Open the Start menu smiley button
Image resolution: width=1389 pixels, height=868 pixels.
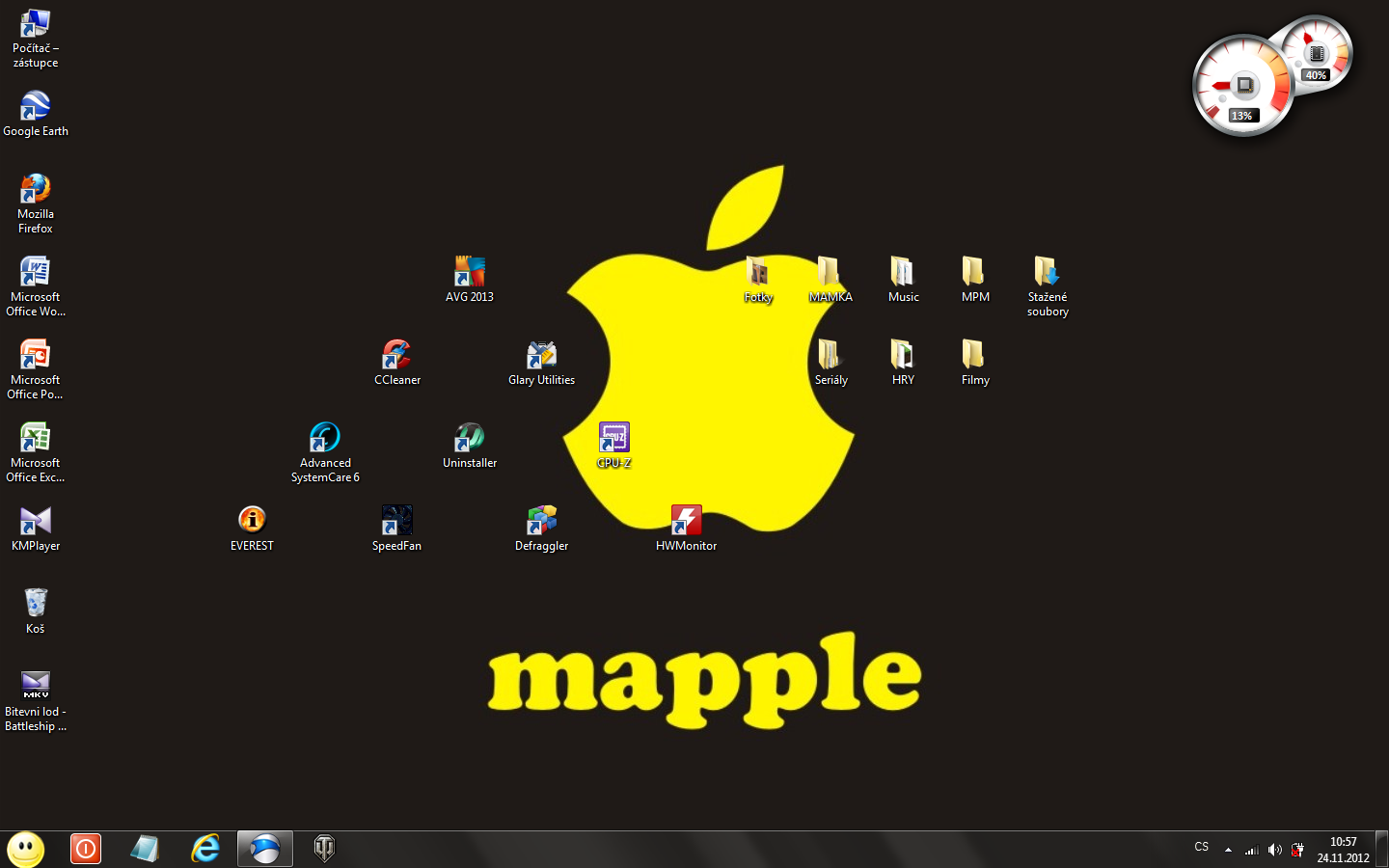pos(26,849)
